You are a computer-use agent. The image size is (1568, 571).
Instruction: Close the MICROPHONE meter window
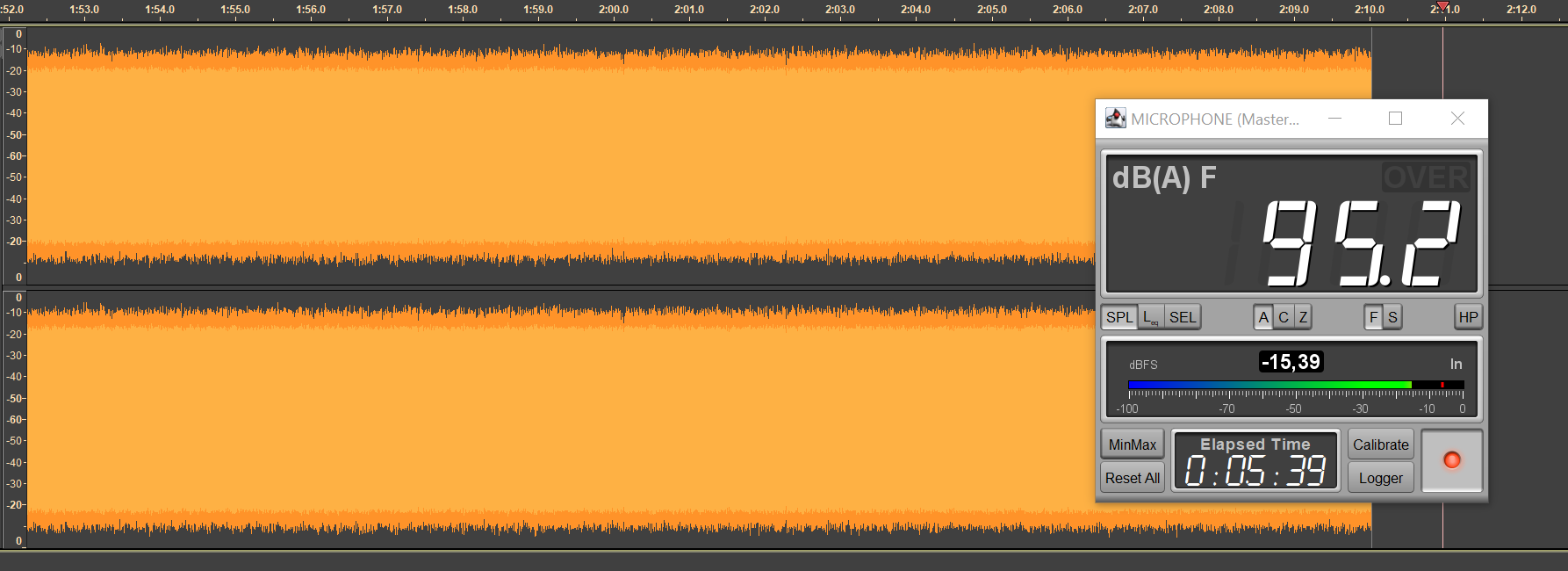click(x=1457, y=119)
